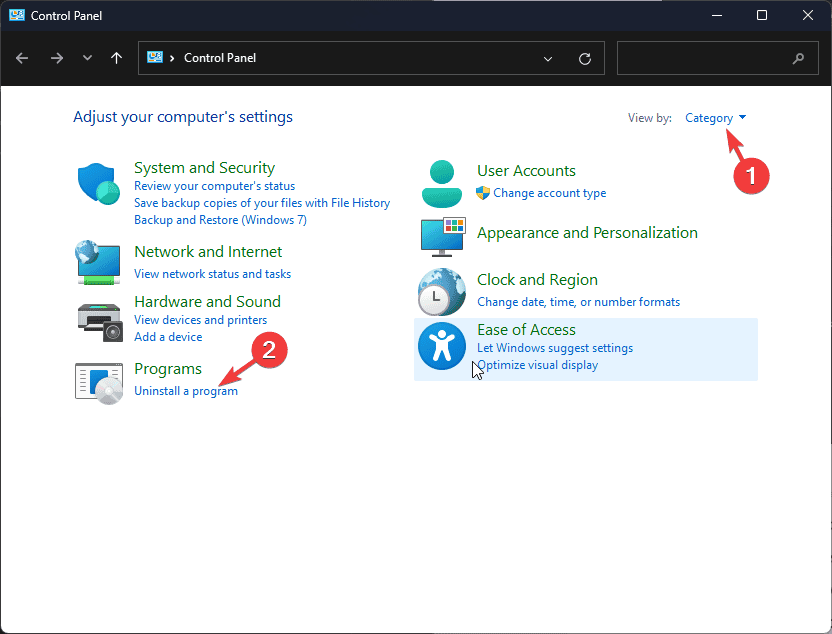The image size is (832, 634).
Task: Open the User Accounts person icon
Action: (441, 184)
